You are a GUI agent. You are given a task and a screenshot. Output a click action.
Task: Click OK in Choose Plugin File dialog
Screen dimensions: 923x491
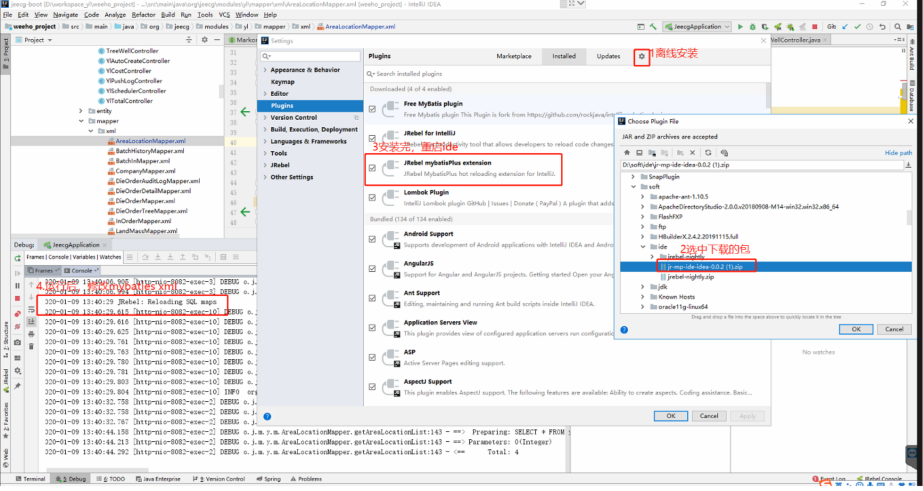[856, 329]
